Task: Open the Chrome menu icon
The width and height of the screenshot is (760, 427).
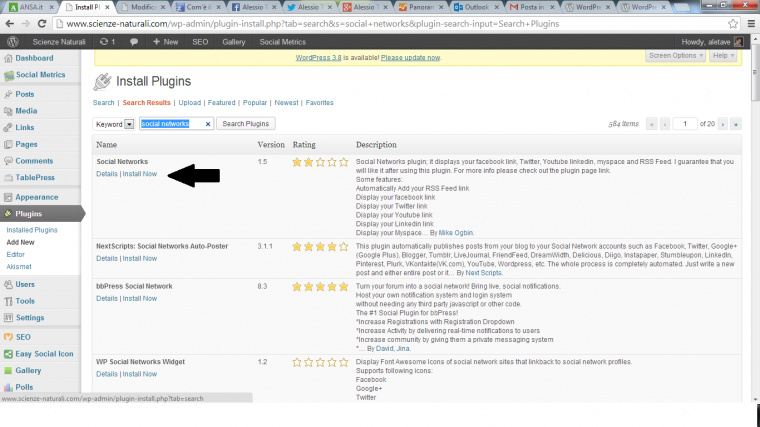Action: (x=751, y=24)
